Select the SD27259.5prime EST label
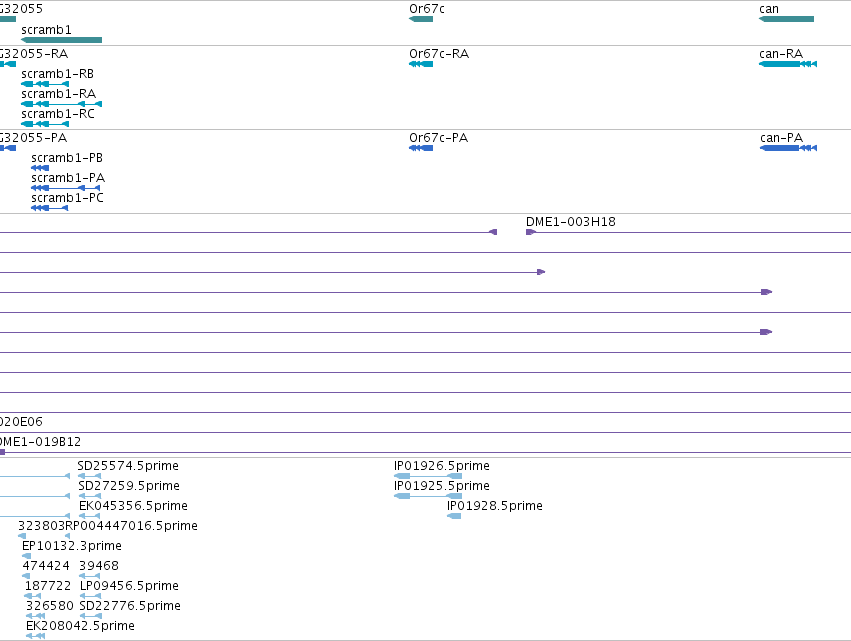This screenshot has width=851, height=641. tap(129, 486)
